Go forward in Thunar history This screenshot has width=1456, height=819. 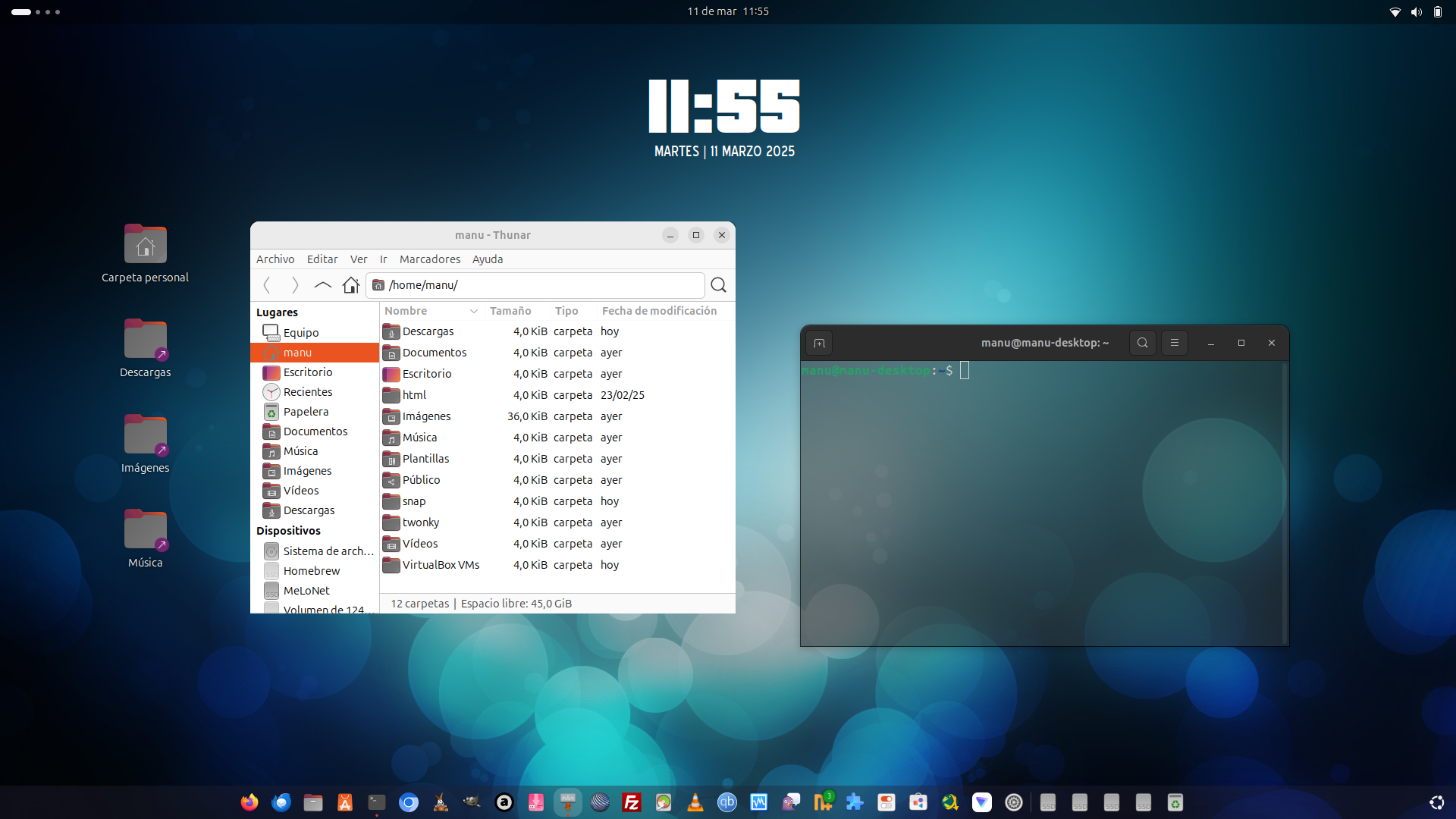click(x=295, y=285)
